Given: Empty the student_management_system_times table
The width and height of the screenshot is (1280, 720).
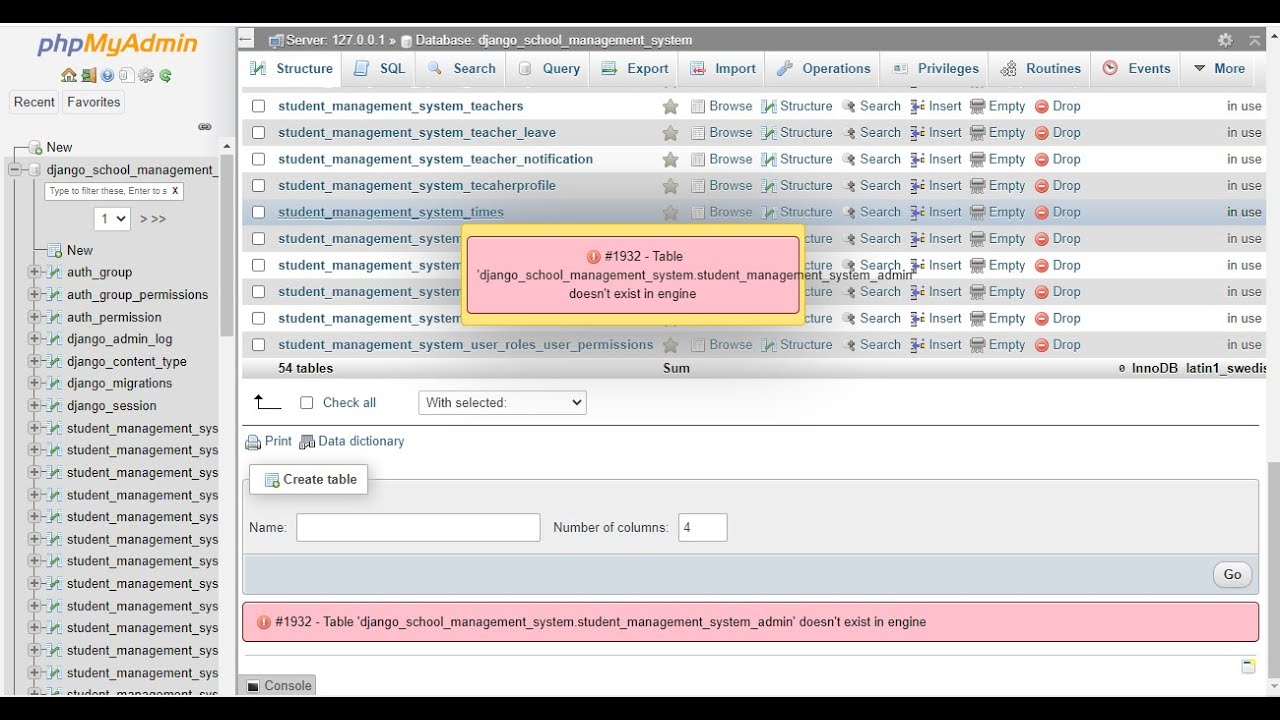Looking at the screenshot, I should tap(998, 212).
